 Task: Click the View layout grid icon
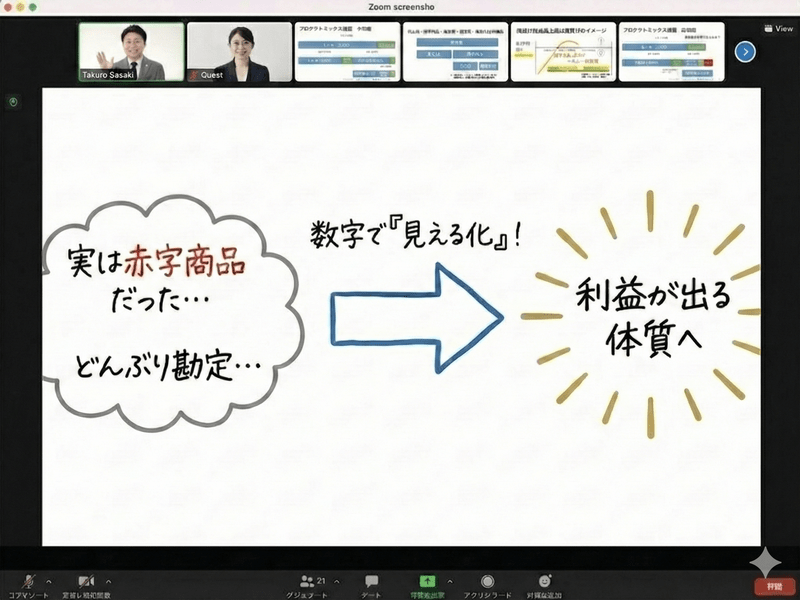point(768,29)
